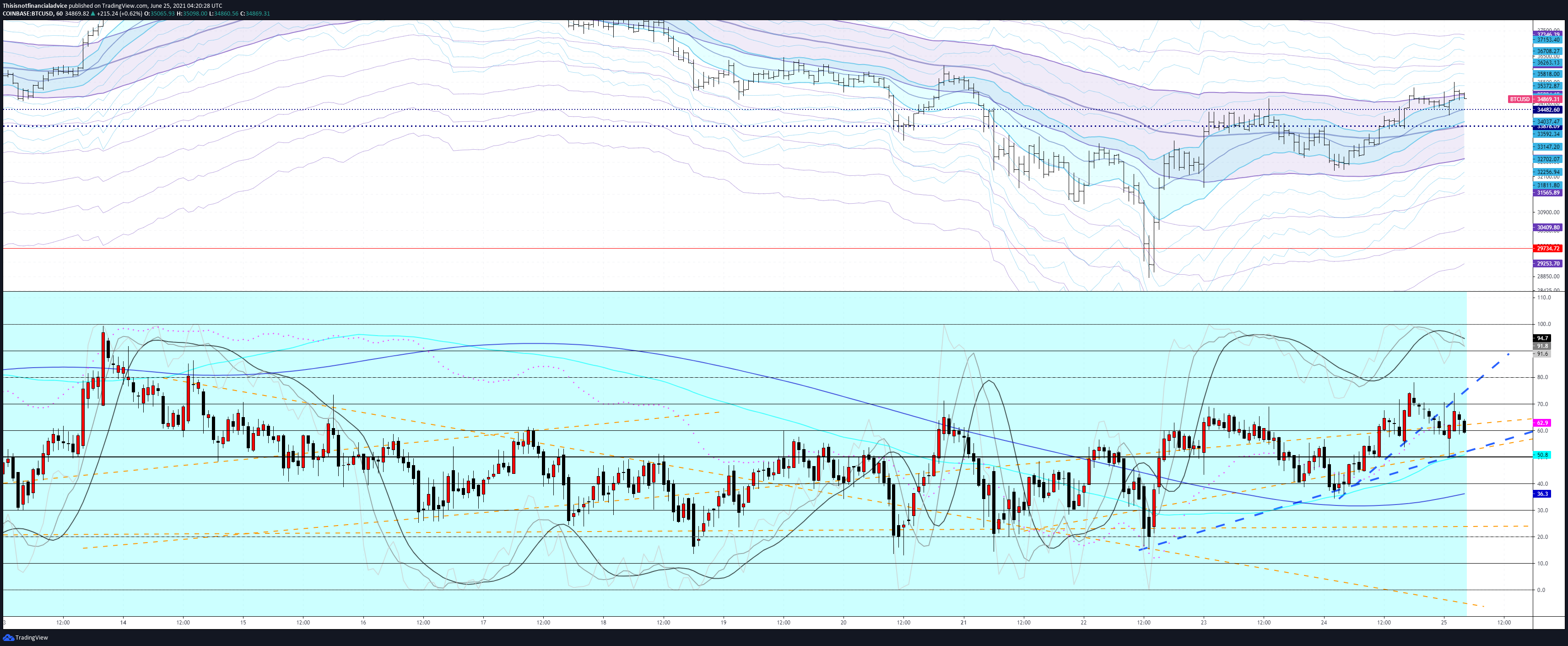Click the 110.0 oscillator axis value

(1544, 298)
